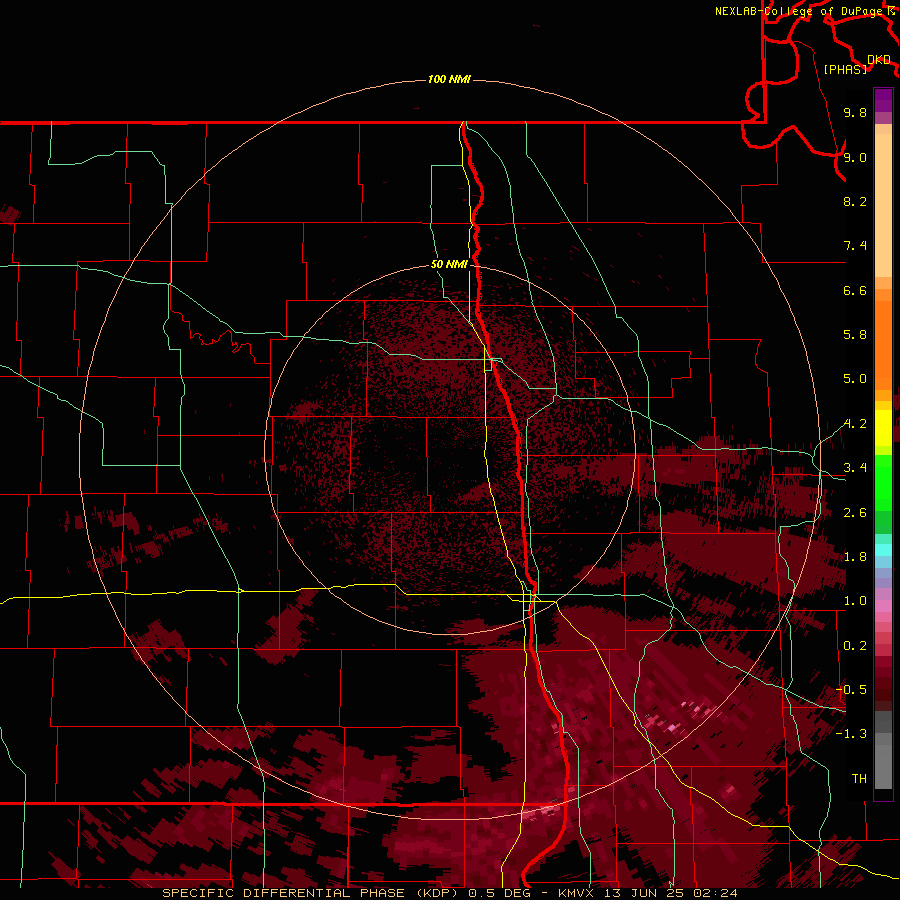900x900 pixels.
Task: Select the 1.8 value on the color scale
Action: click(x=855, y=557)
